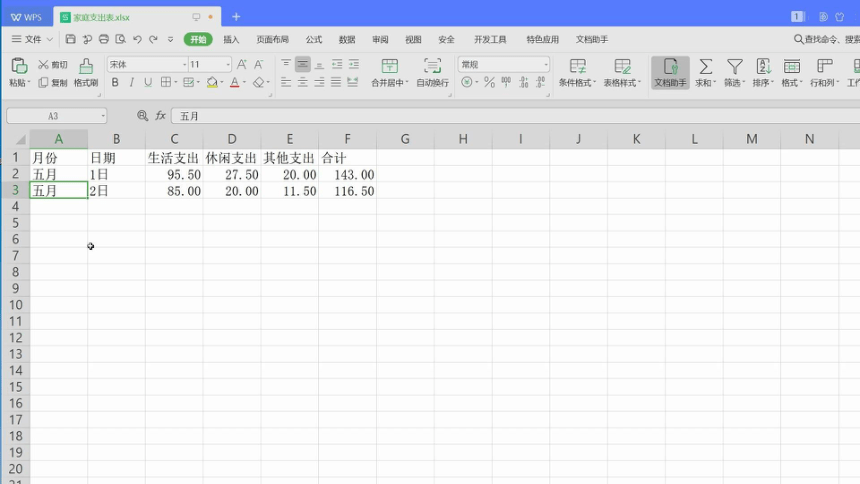
Task: Click the eraser clear-format icon
Action: (258, 82)
